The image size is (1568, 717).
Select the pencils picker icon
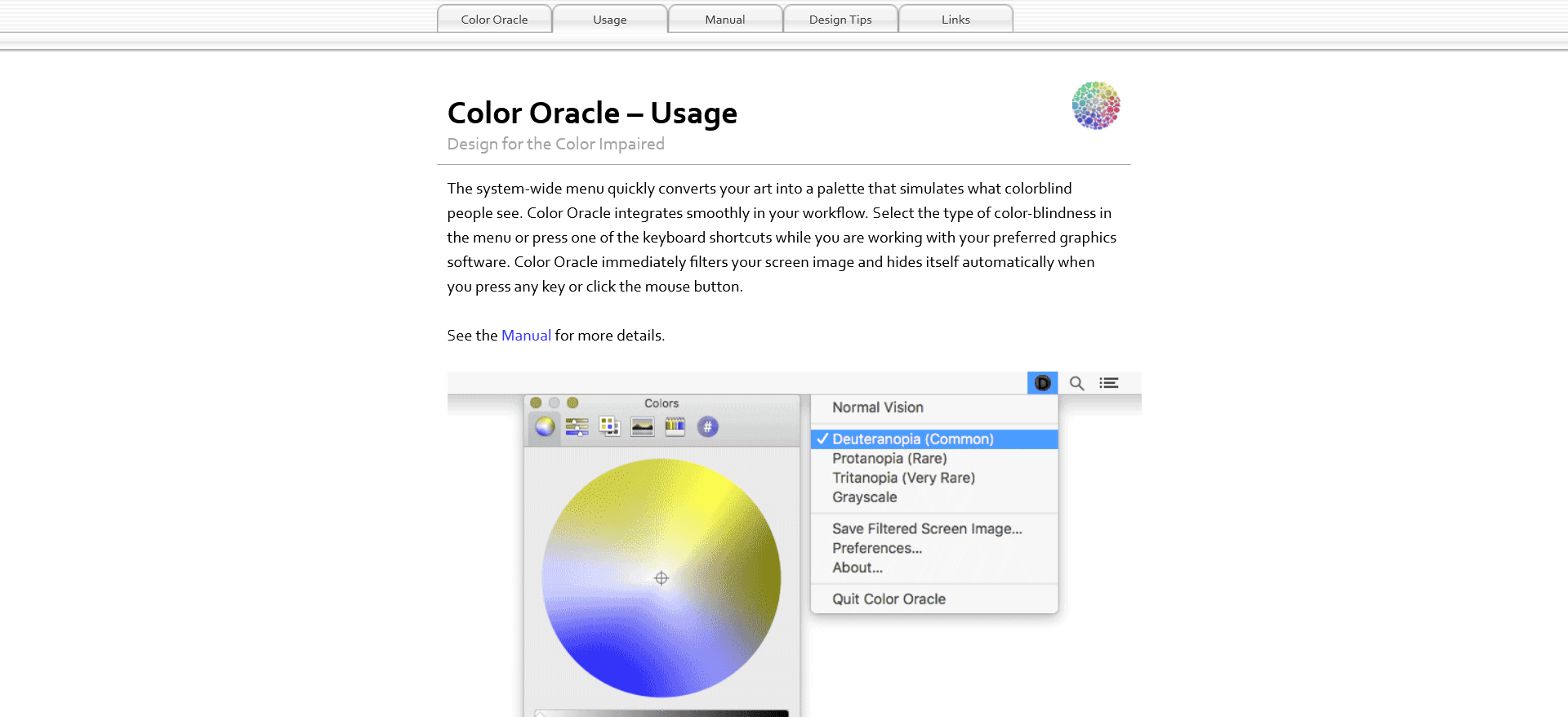[x=675, y=426]
